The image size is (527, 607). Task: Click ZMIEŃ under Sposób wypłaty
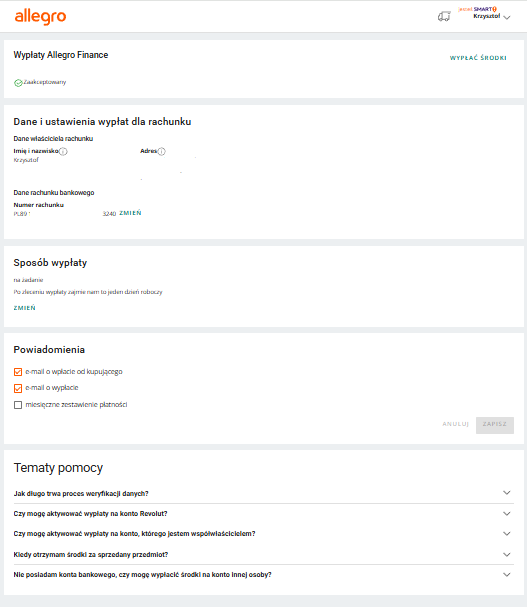click(x=24, y=308)
